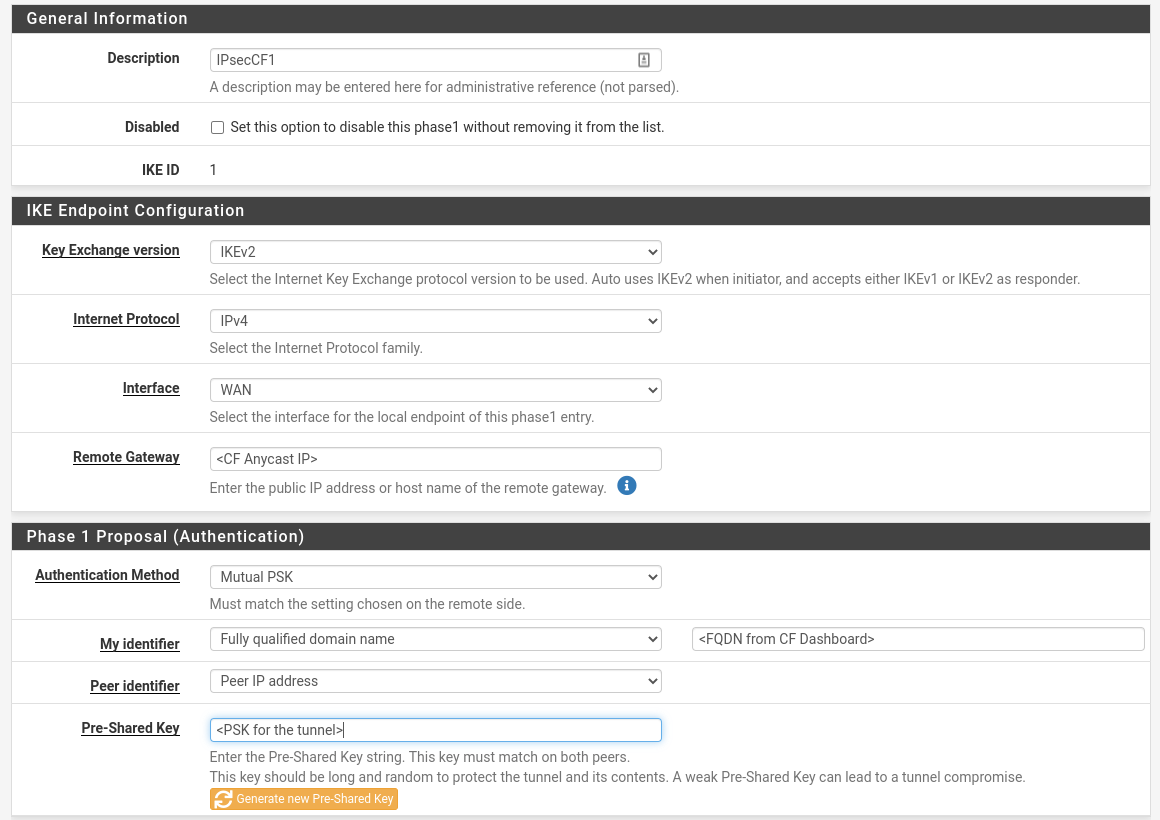1160x820 pixels.
Task: Open the Peer identifier dropdown
Action: [435, 681]
